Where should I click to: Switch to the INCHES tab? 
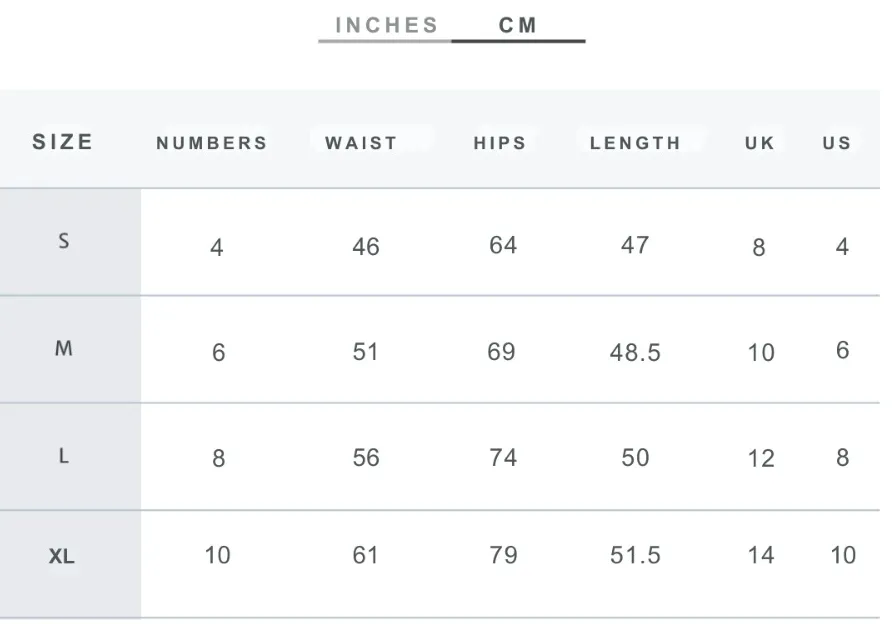click(x=386, y=26)
